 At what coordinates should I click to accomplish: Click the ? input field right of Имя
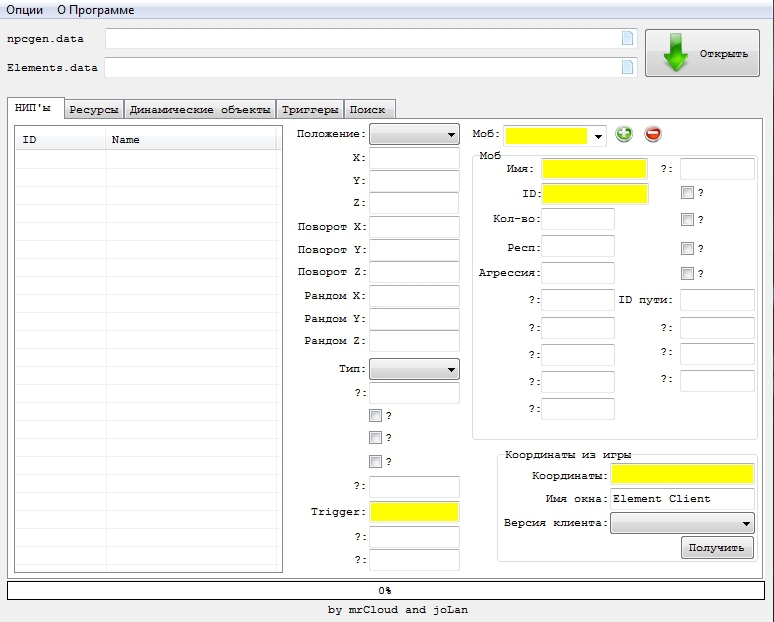coord(717,169)
